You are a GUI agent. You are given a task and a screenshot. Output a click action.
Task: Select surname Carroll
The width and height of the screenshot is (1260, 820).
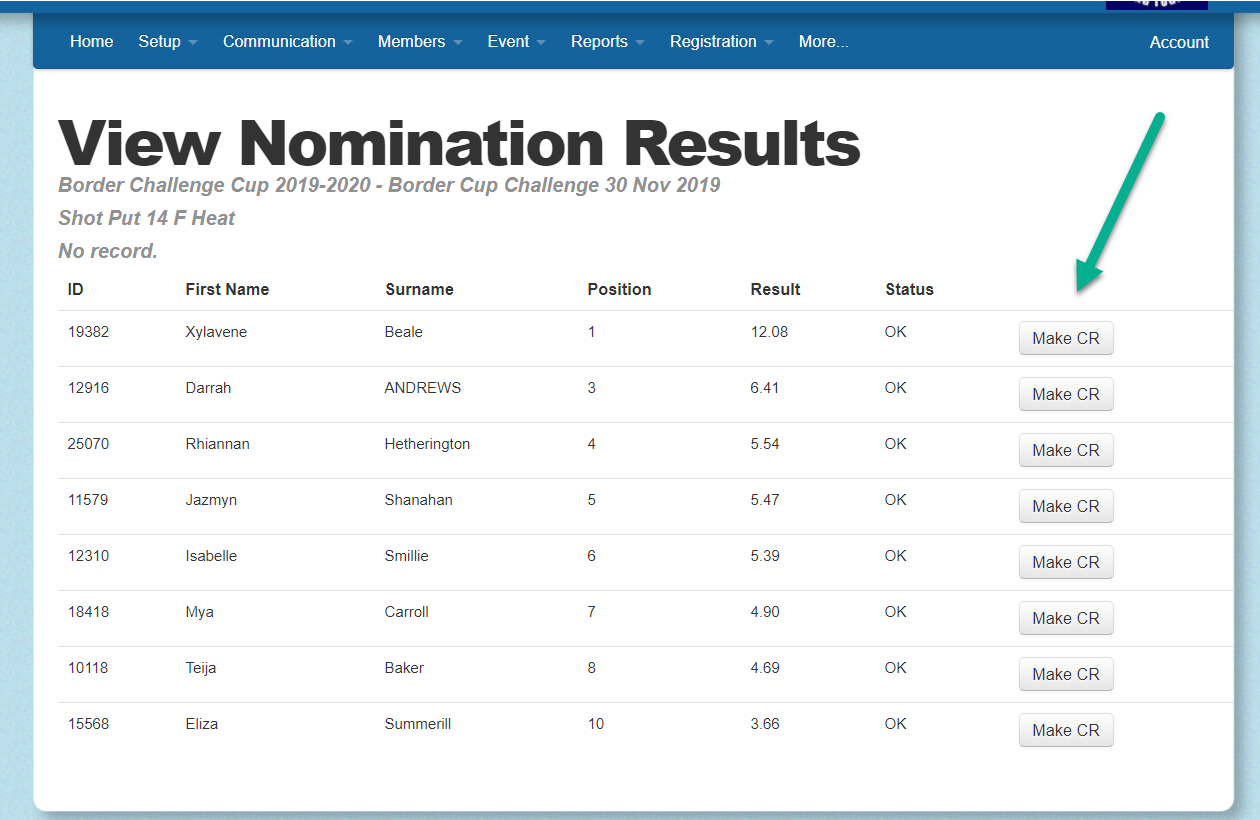(406, 612)
